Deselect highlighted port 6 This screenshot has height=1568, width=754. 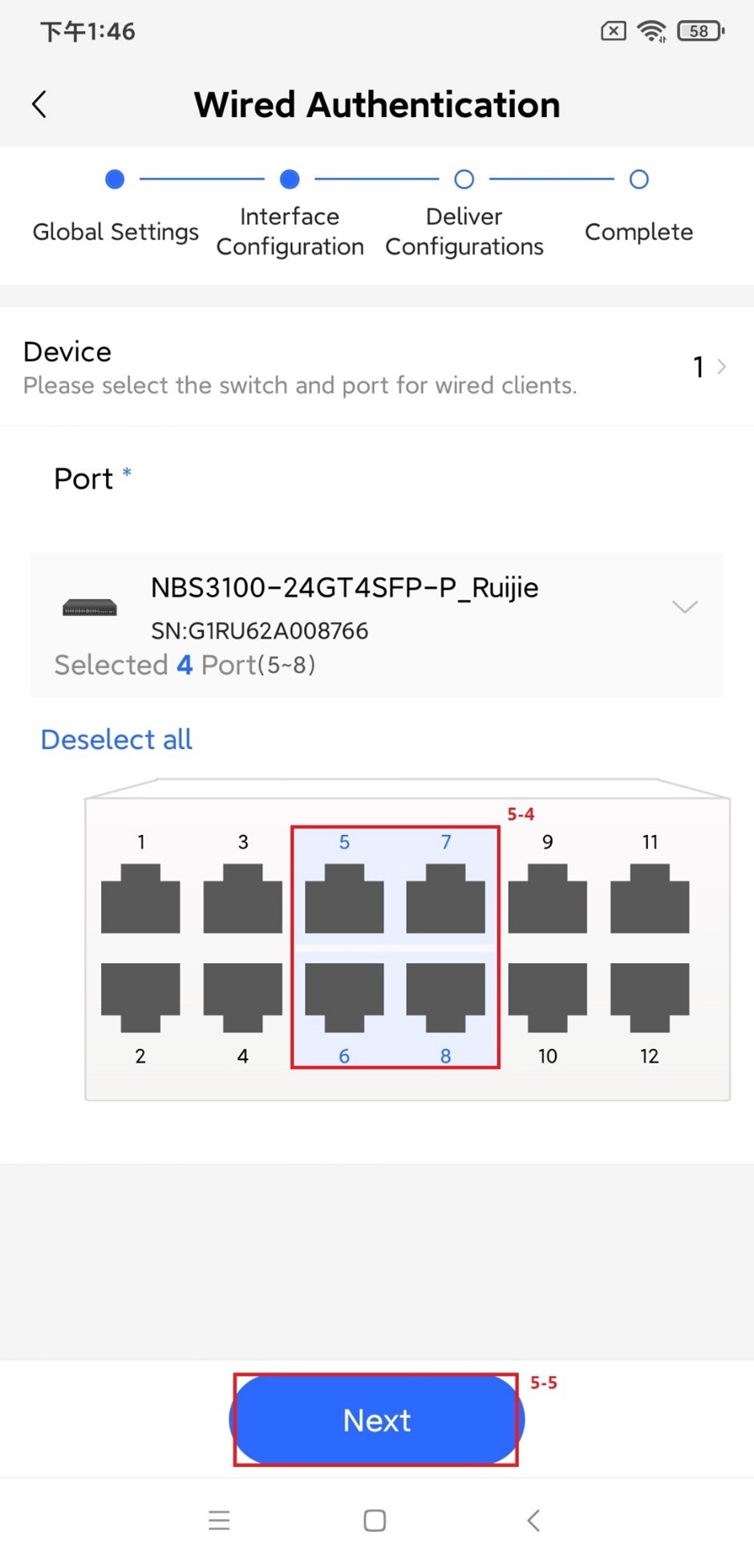click(344, 997)
